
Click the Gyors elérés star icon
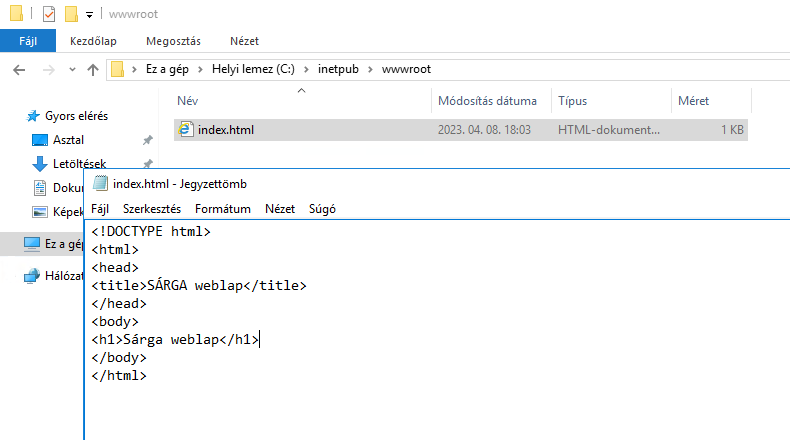tap(33, 116)
